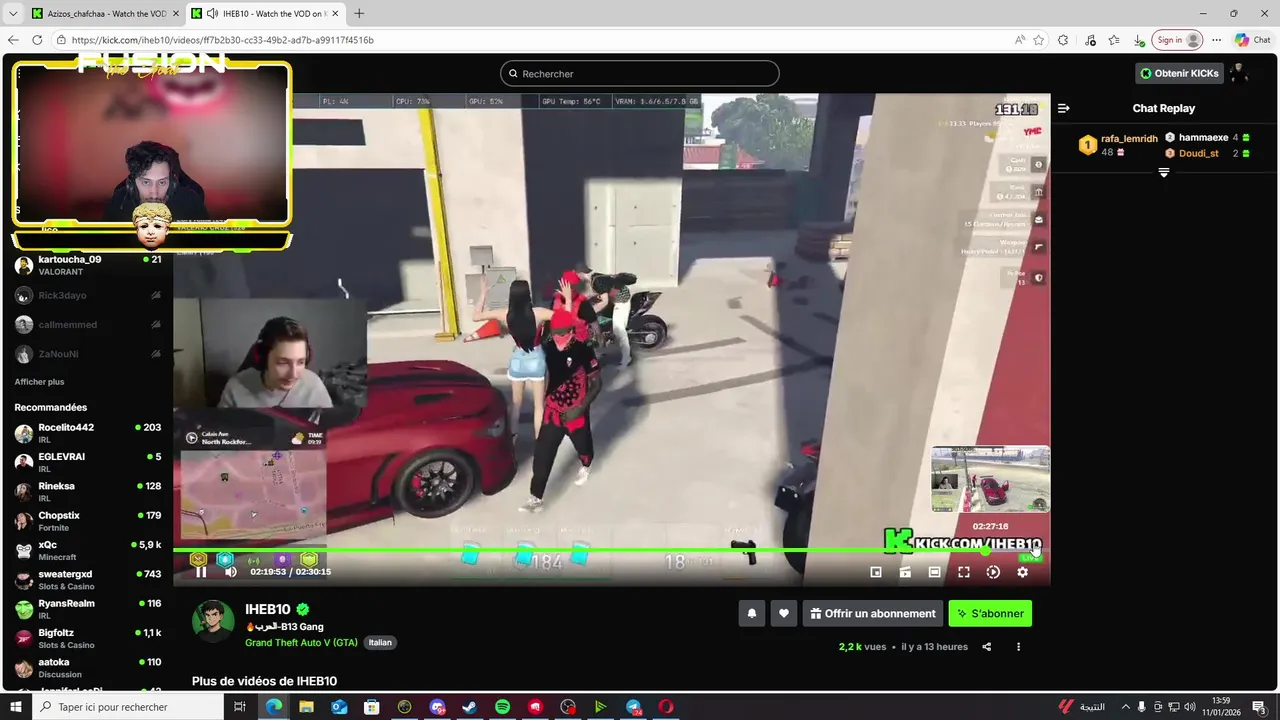Open the playback speed control
Viewport: 1280px width, 720px height.
pyautogui.click(x=993, y=572)
